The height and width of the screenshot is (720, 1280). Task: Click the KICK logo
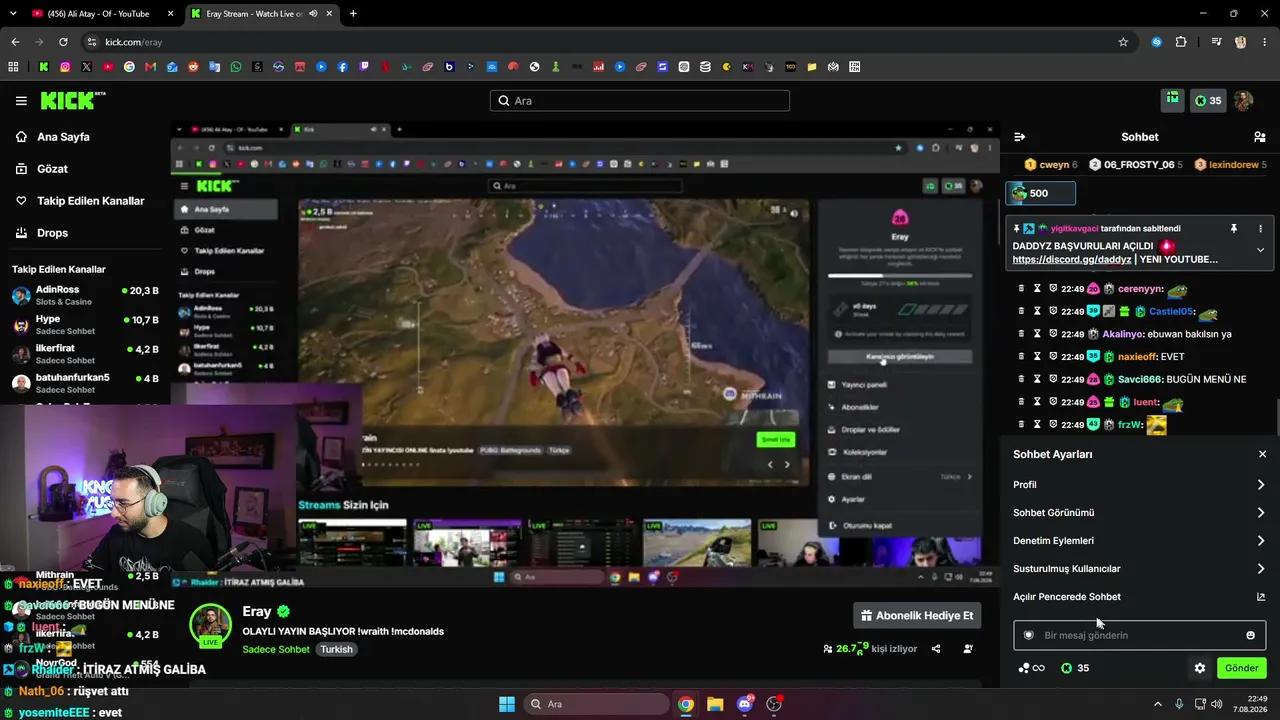pos(73,101)
